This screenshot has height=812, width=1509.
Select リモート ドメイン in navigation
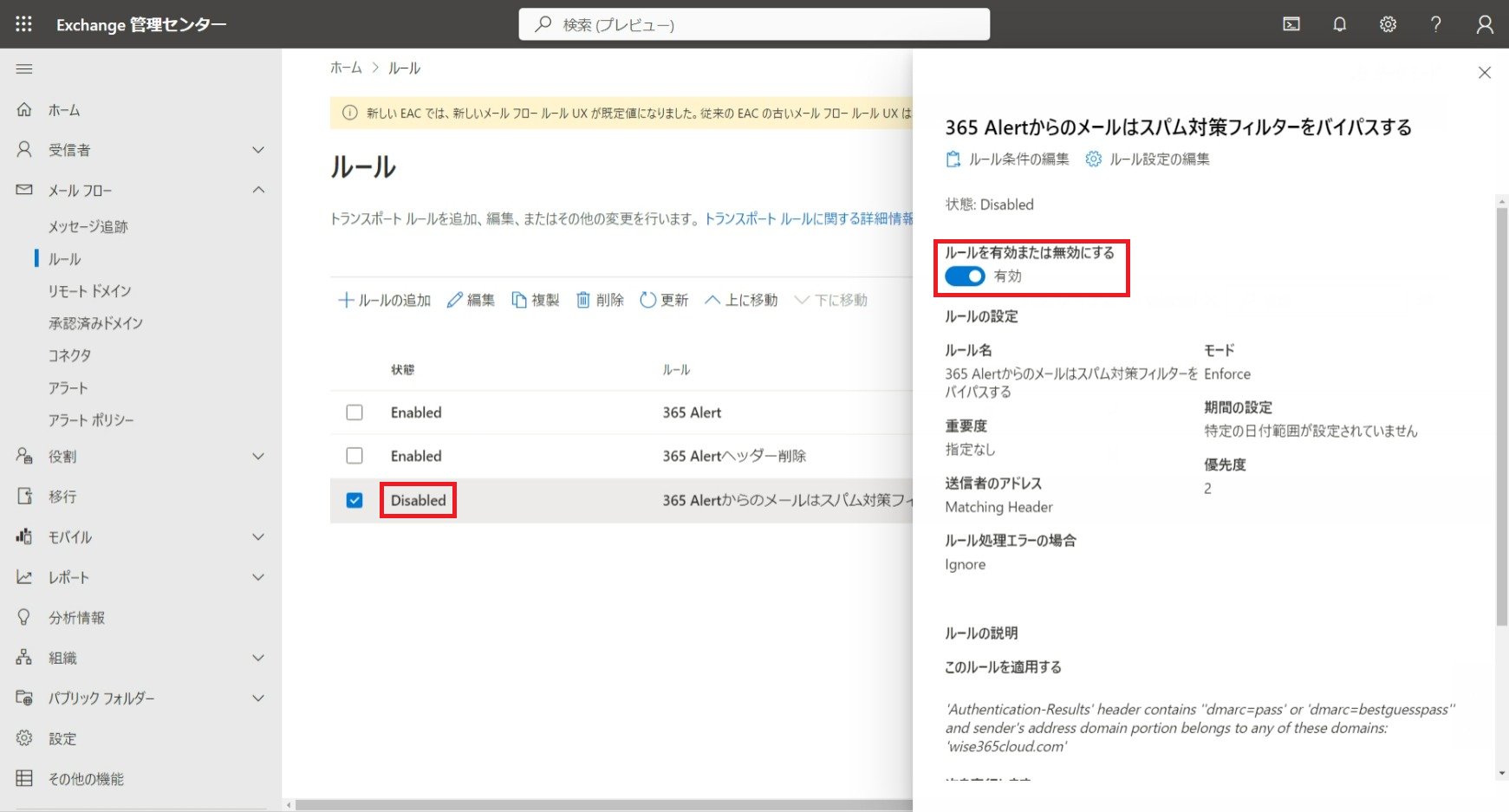(89, 291)
